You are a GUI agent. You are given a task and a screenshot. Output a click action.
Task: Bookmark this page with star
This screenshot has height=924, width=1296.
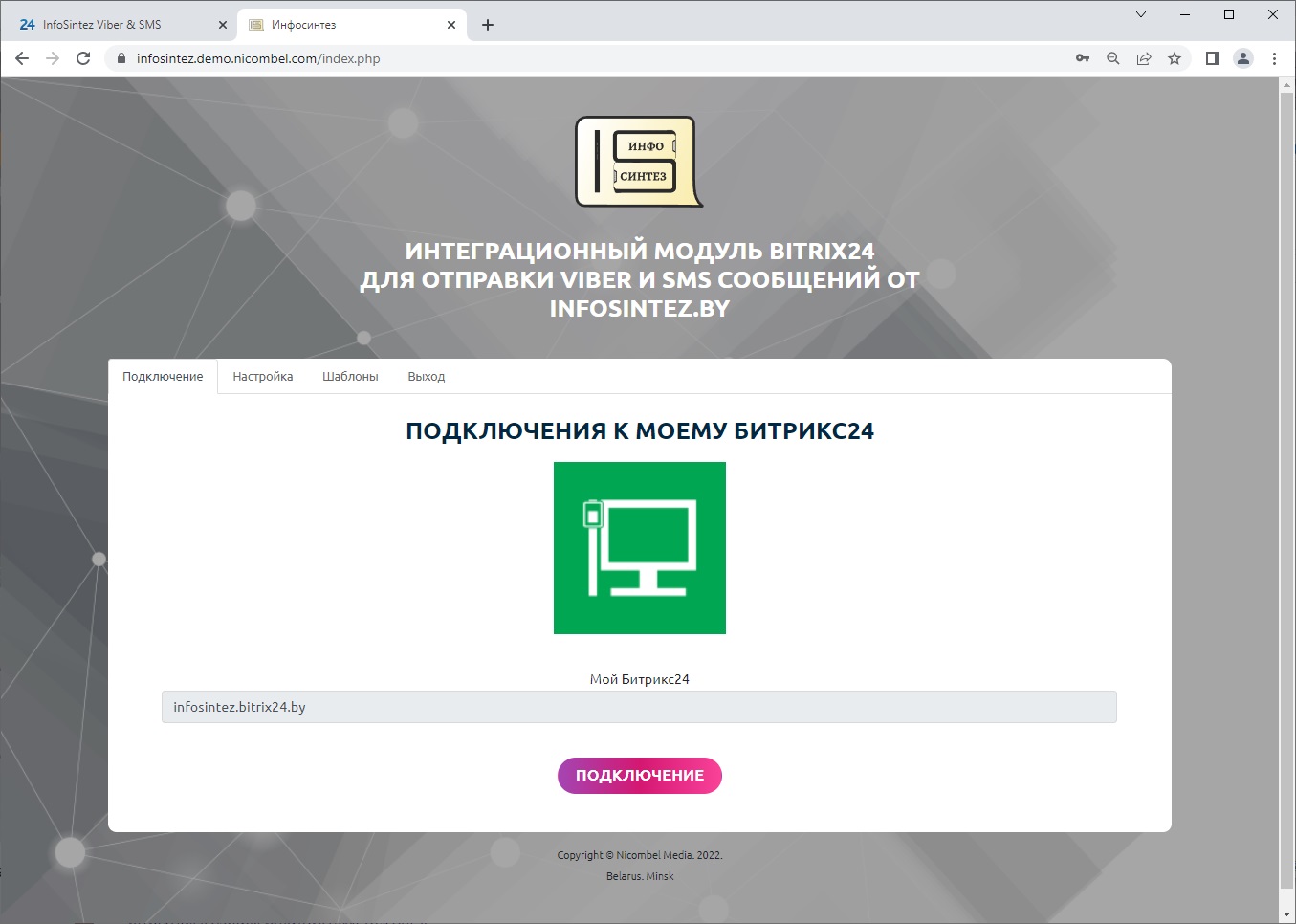pos(1175,58)
